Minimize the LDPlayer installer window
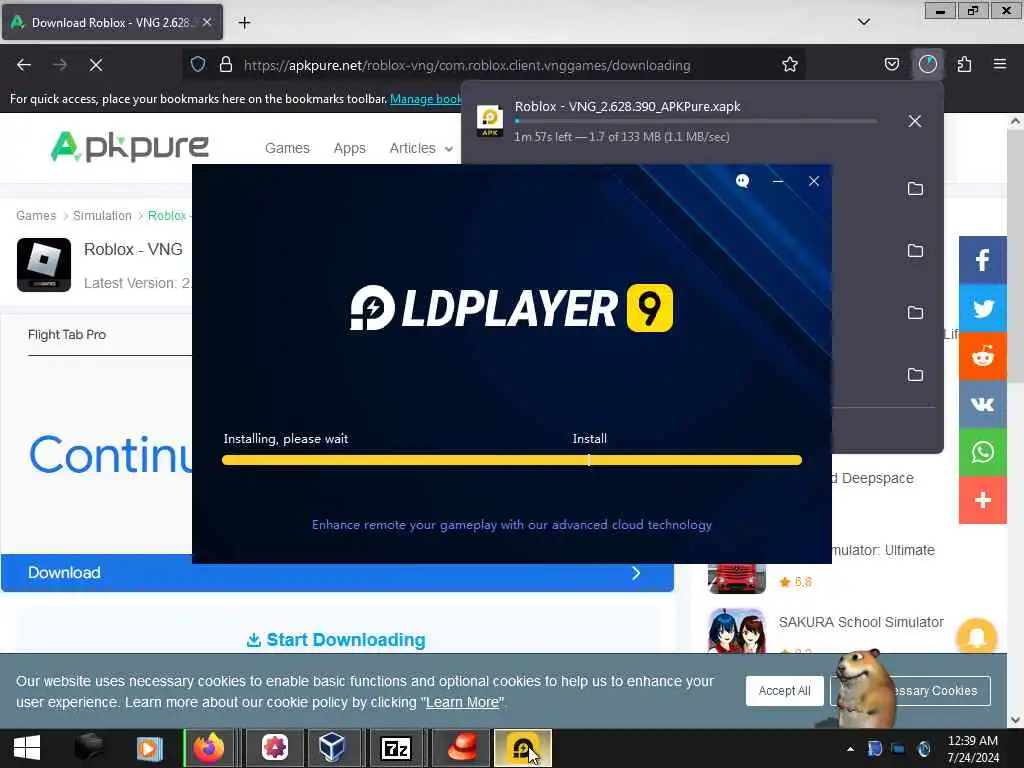The image size is (1024, 768). (x=778, y=181)
